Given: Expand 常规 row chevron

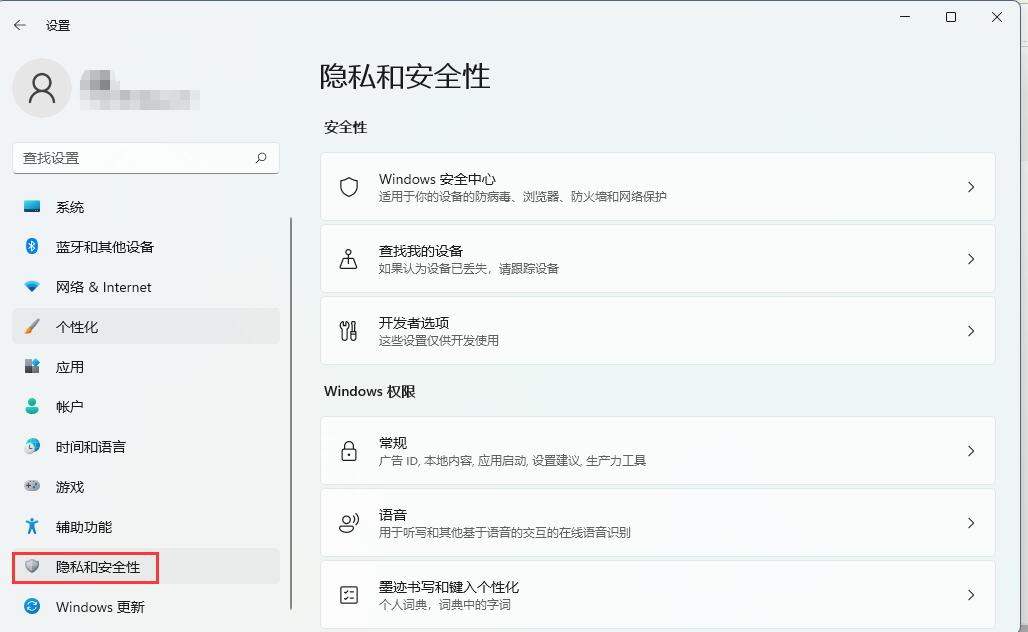Looking at the screenshot, I should [971, 451].
